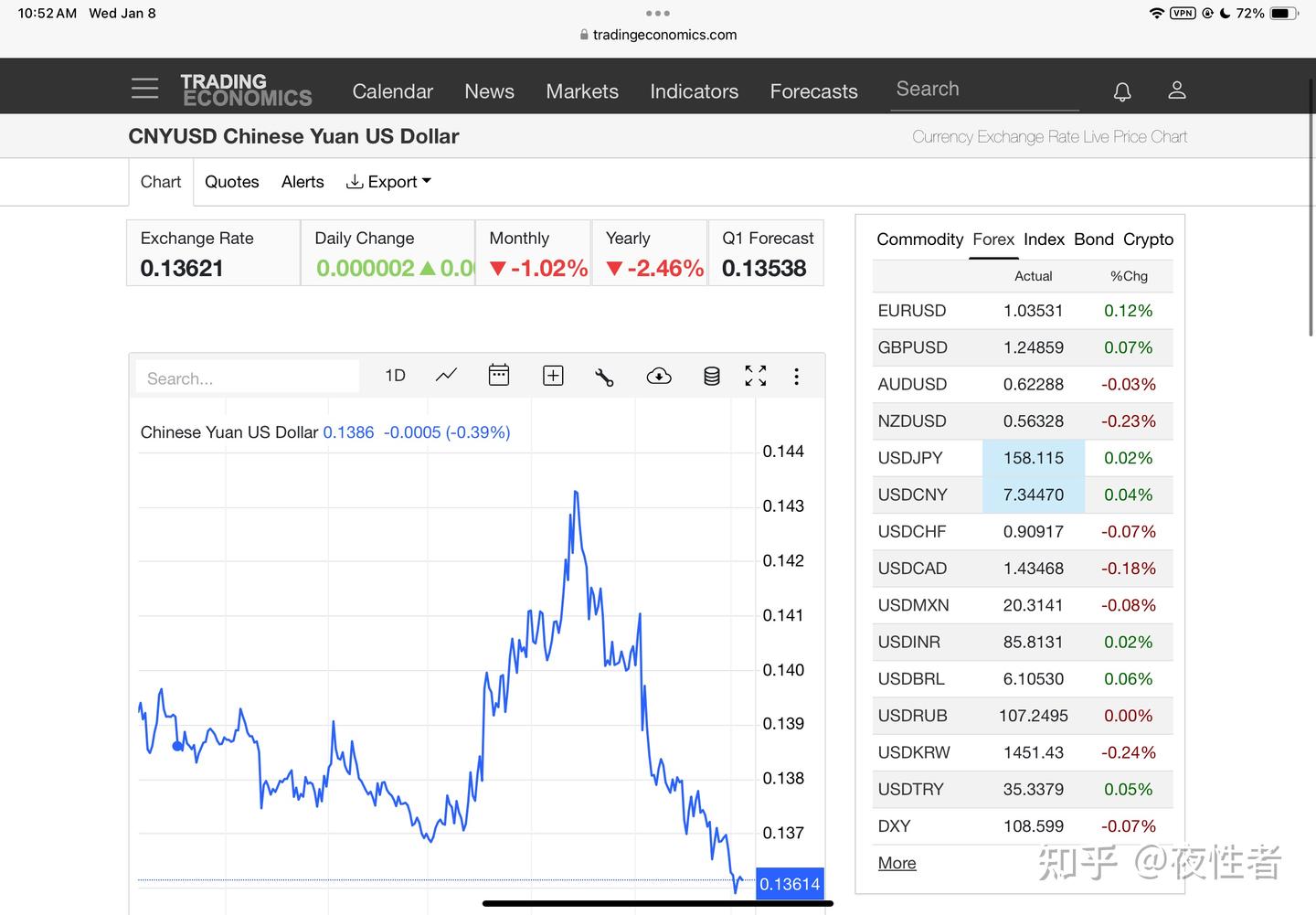
Task: Tap the VPN status indicator
Action: pyautogui.click(x=1183, y=13)
